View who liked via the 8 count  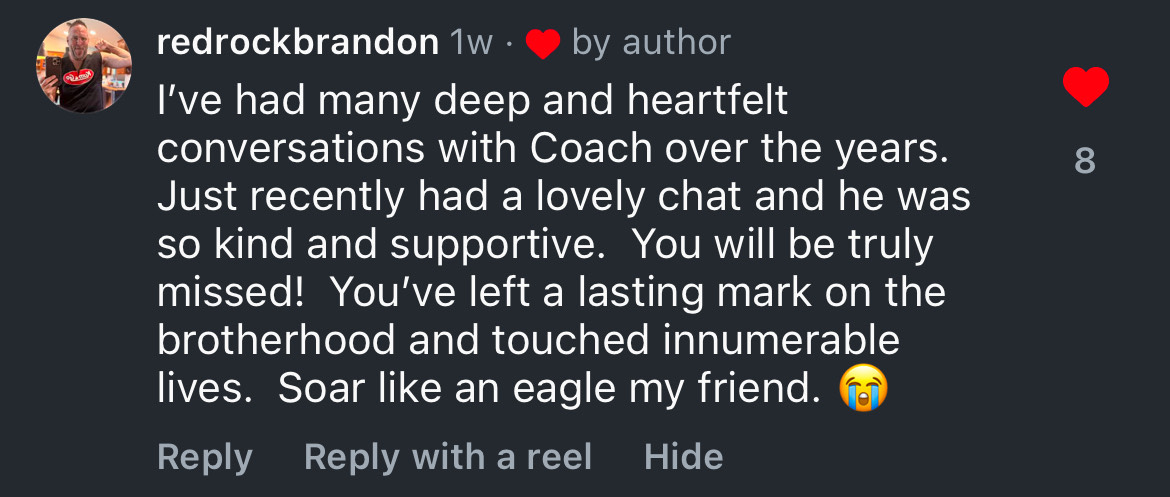(x=1085, y=160)
